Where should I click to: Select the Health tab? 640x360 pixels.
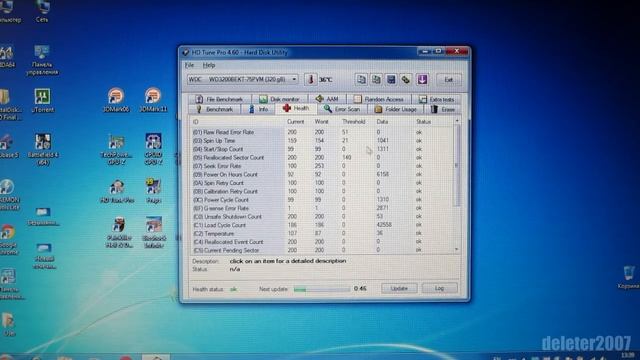point(296,109)
